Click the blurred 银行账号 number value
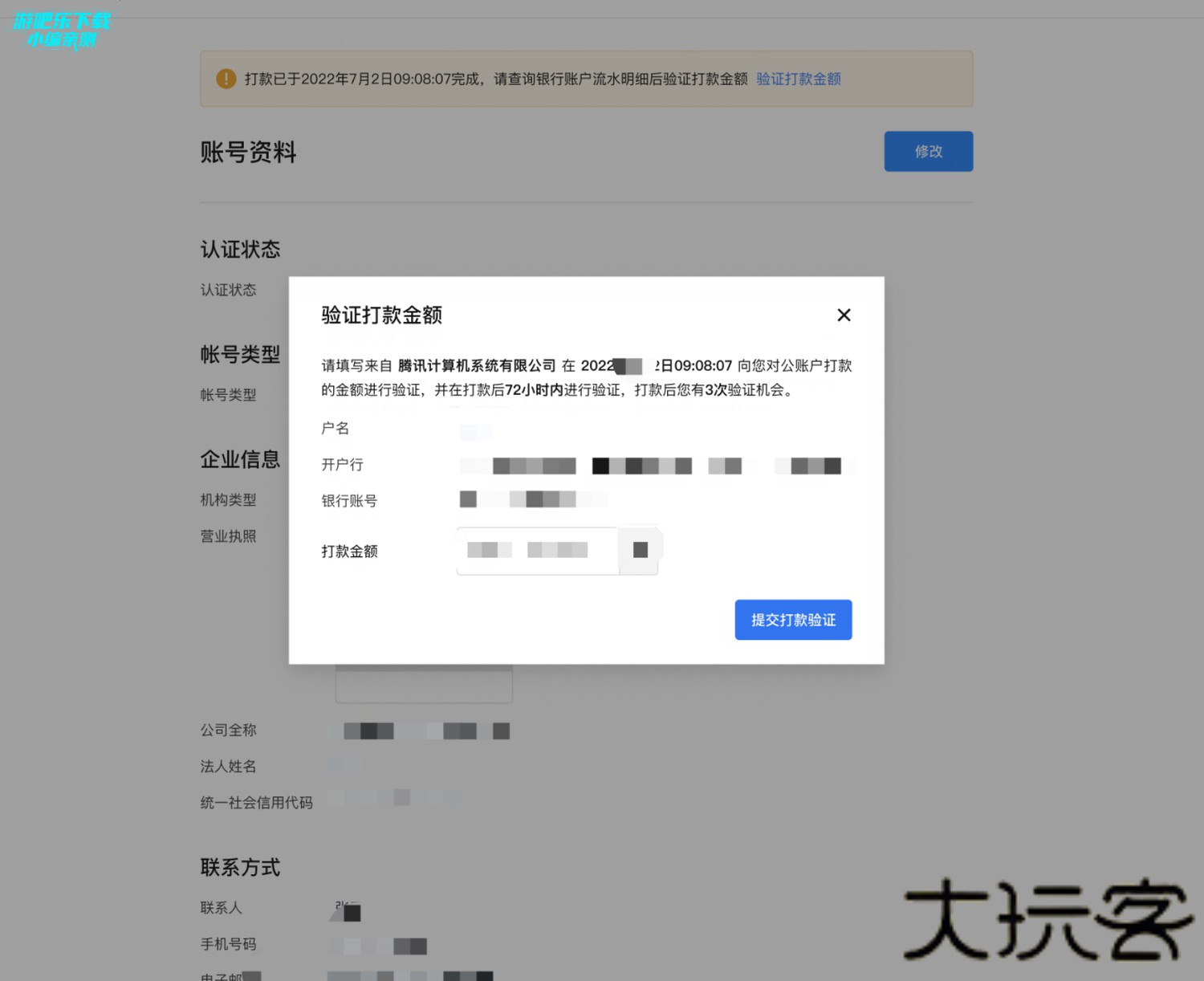The image size is (1204, 981). 533,499
